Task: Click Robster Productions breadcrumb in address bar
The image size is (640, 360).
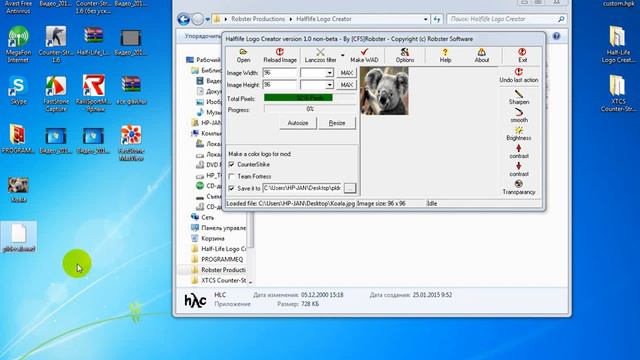Action: (x=258, y=19)
